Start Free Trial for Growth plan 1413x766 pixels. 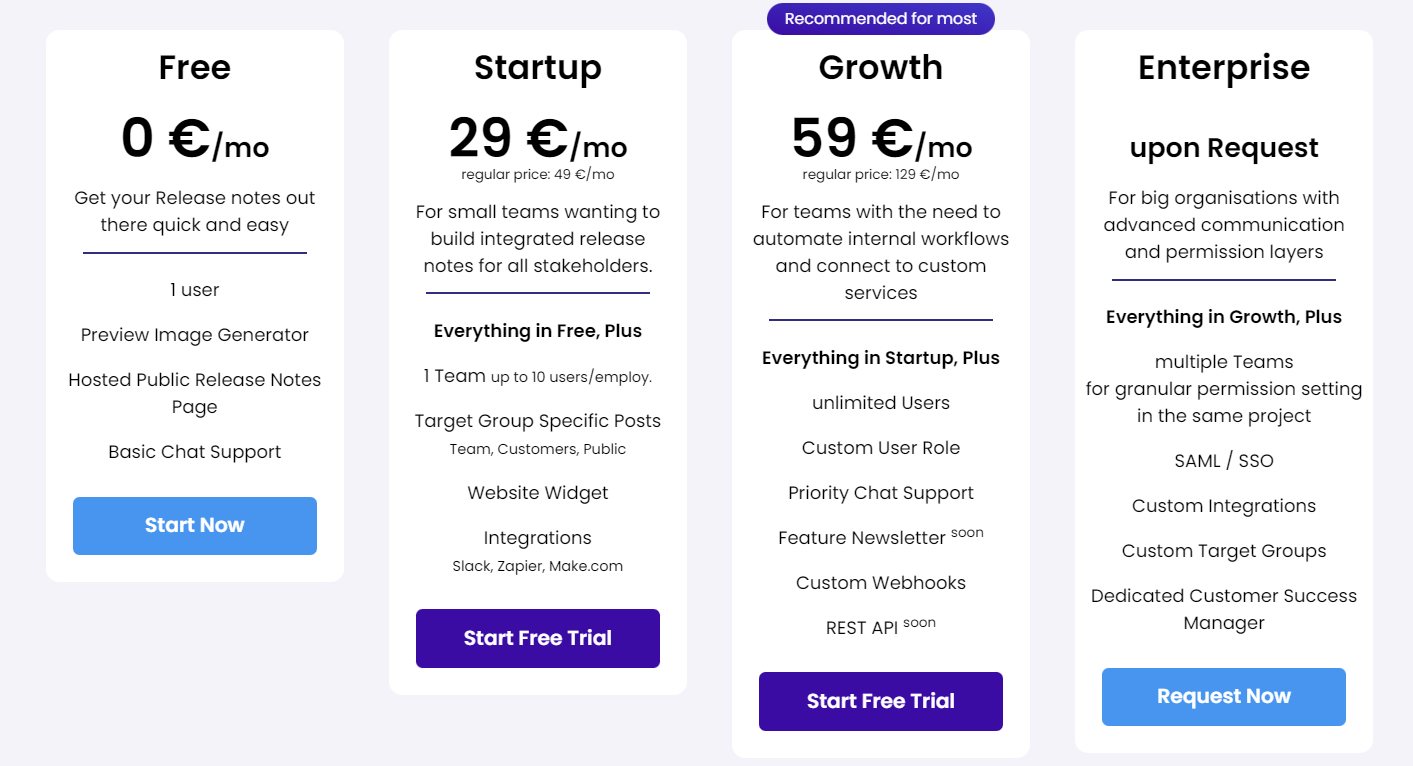[x=881, y=701]
